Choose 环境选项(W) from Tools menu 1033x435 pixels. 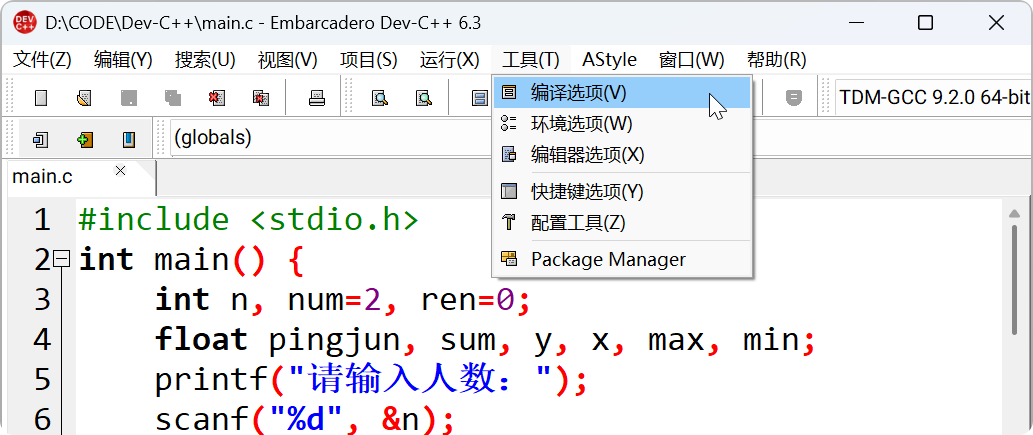coord(622,123)
